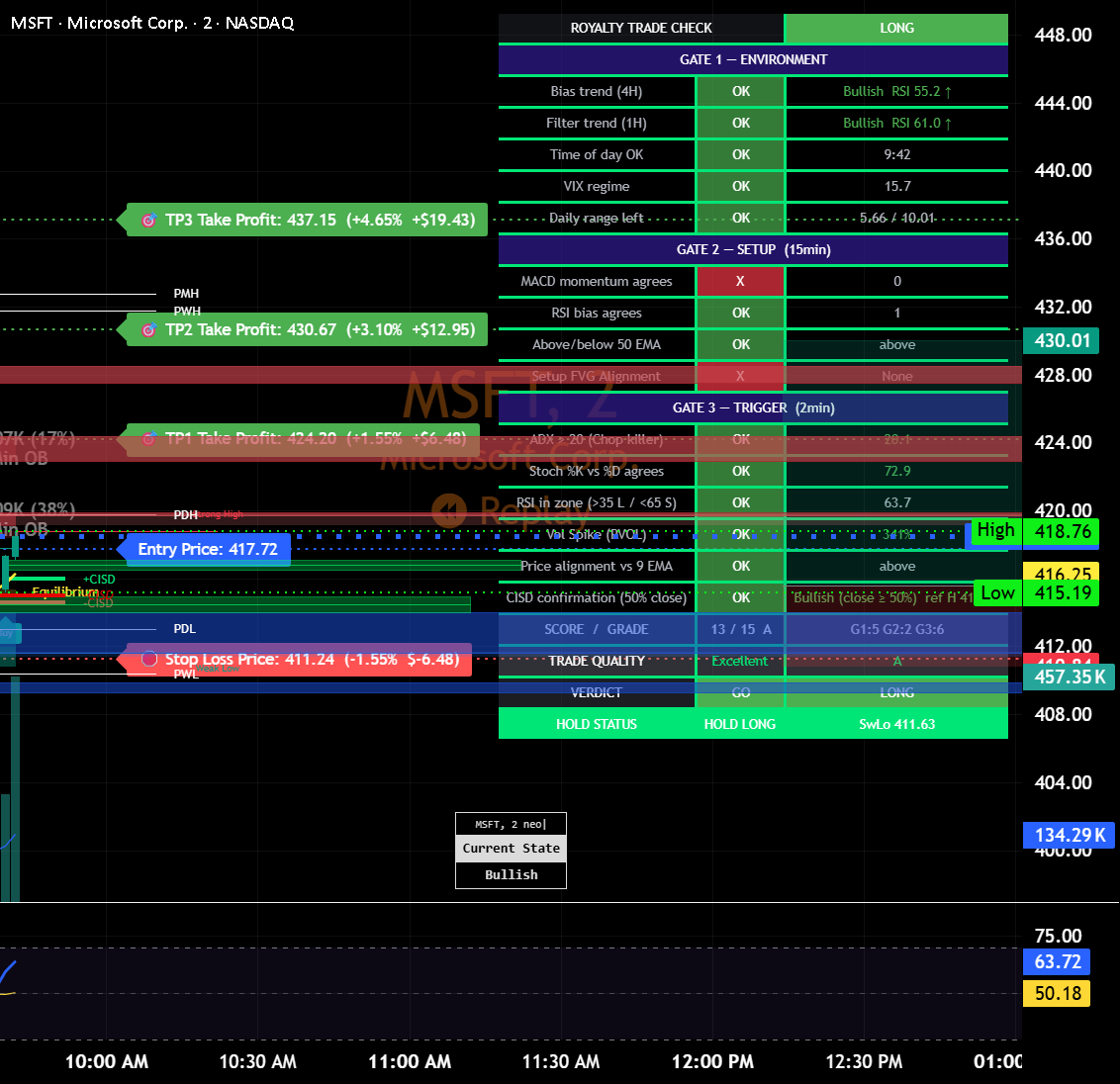Image resolution: width=1120 pixels, height=1084 pixels.
Task: Click the SCORE / GRADE cell
Action: pyautogui.click(x=597, y=629)
